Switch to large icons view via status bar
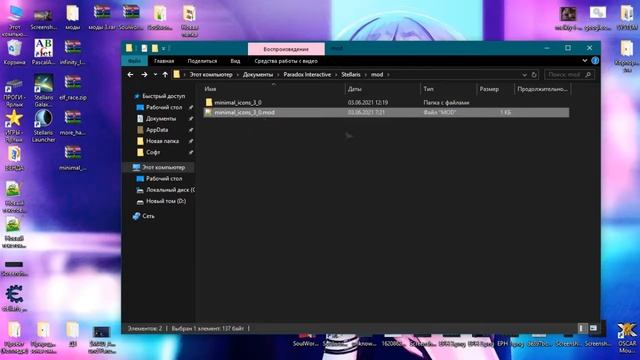 (593, 328)
